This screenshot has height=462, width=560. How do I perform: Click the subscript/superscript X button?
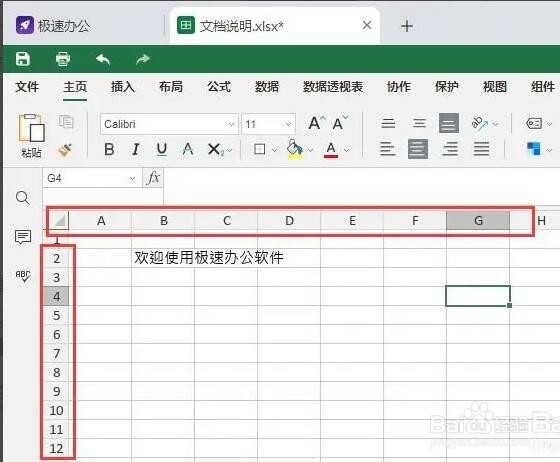[215, 149]
